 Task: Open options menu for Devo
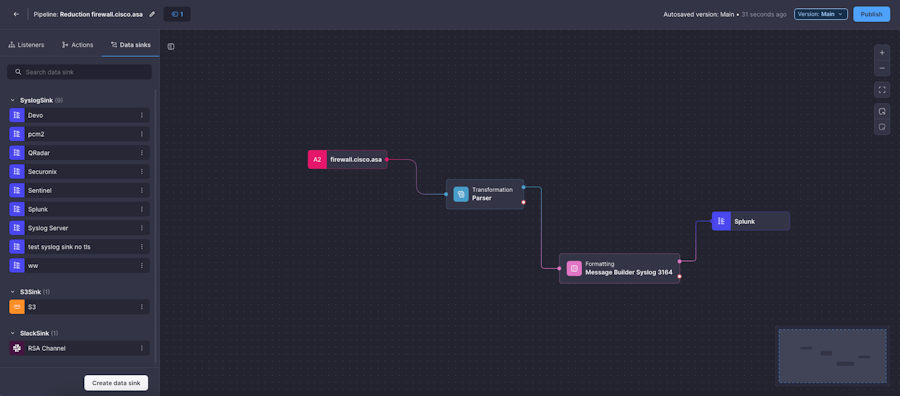[142, 115]
